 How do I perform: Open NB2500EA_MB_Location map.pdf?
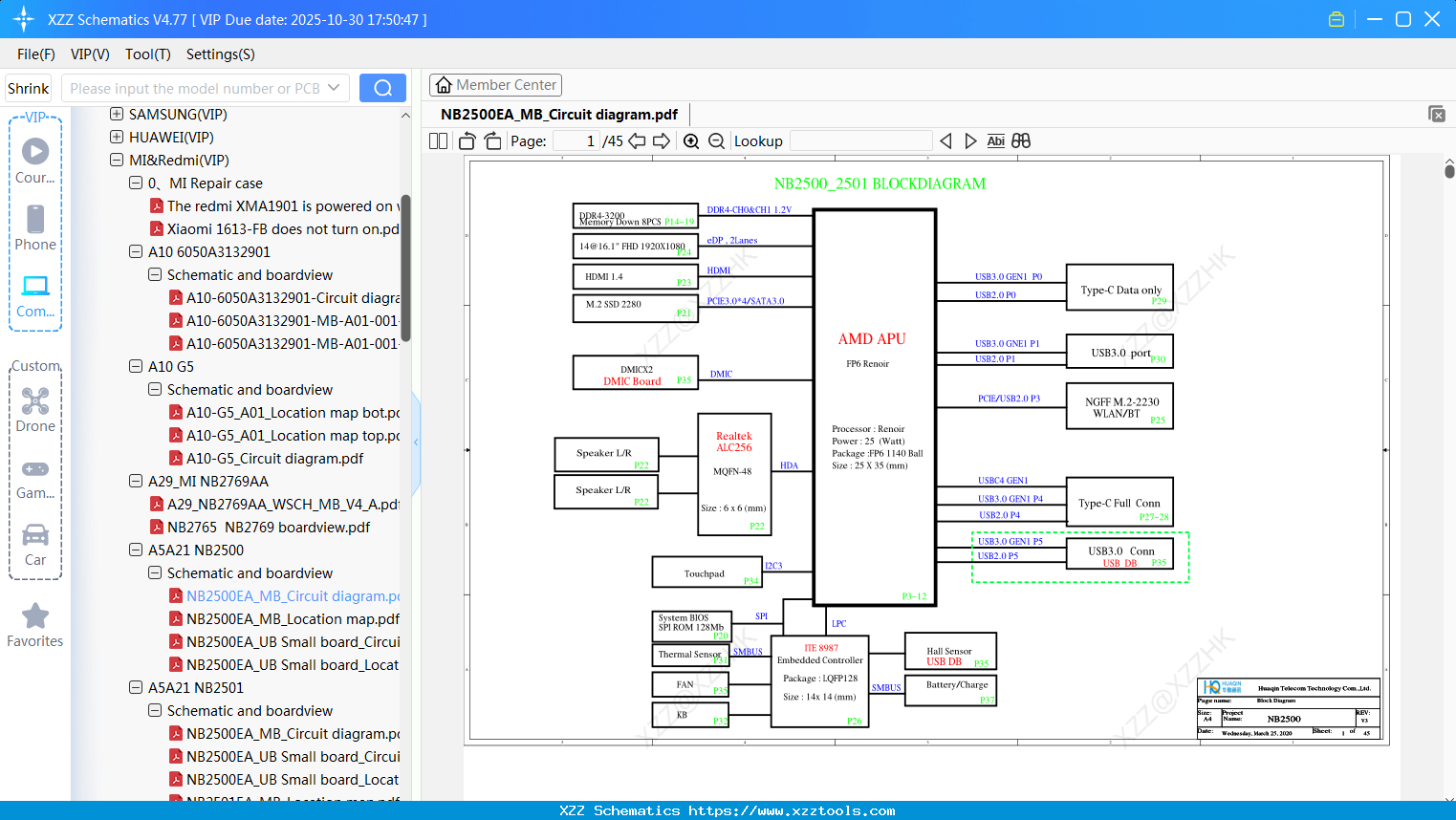[x=293, y=618]
